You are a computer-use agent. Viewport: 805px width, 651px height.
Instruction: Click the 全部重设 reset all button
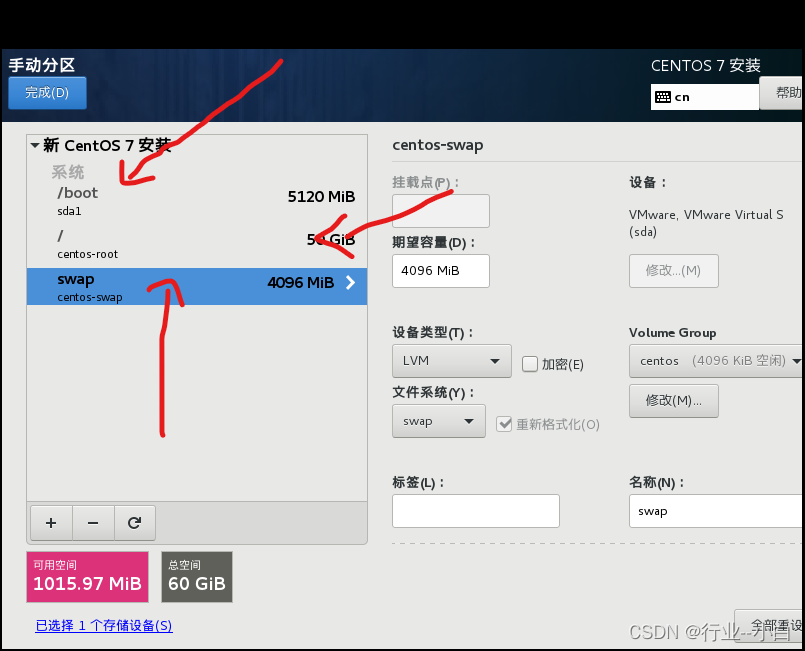click(x=769, y=625)
